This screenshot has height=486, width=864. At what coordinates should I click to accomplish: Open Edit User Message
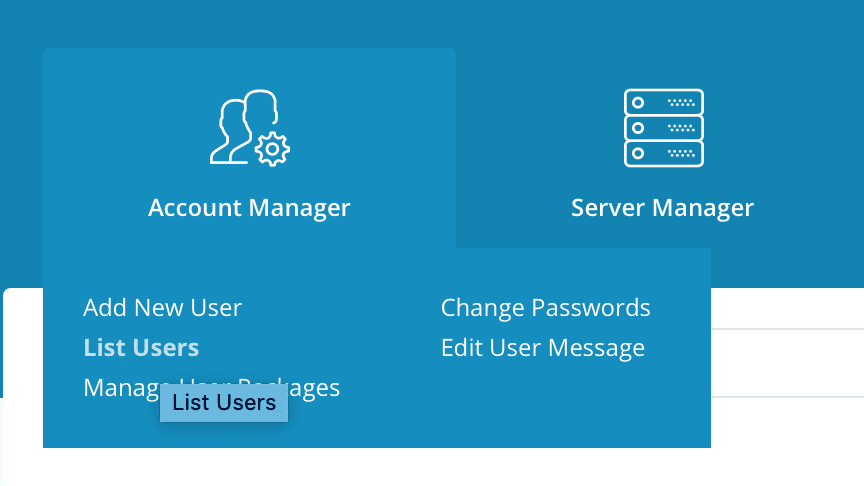[542, 348]
